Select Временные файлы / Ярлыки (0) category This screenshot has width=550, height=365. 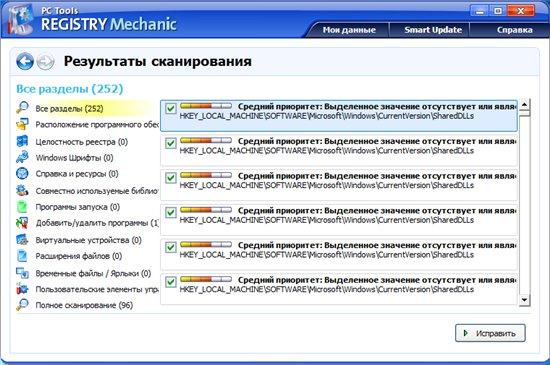93,273
